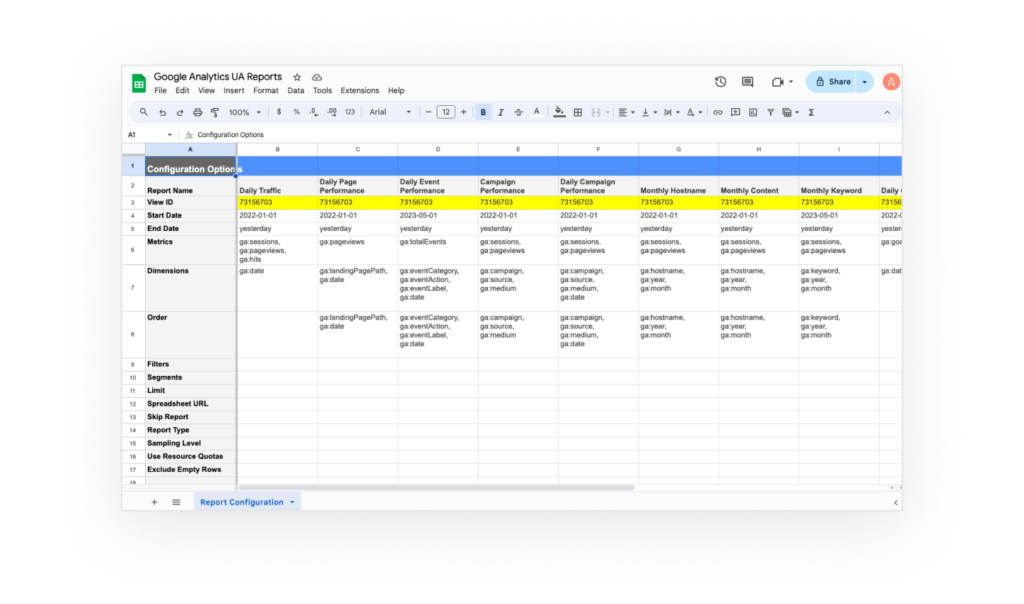The width and height of the screenshot is (1024, 604).
Task: Decrease font size with minus
Action: [x=428, y=112]
